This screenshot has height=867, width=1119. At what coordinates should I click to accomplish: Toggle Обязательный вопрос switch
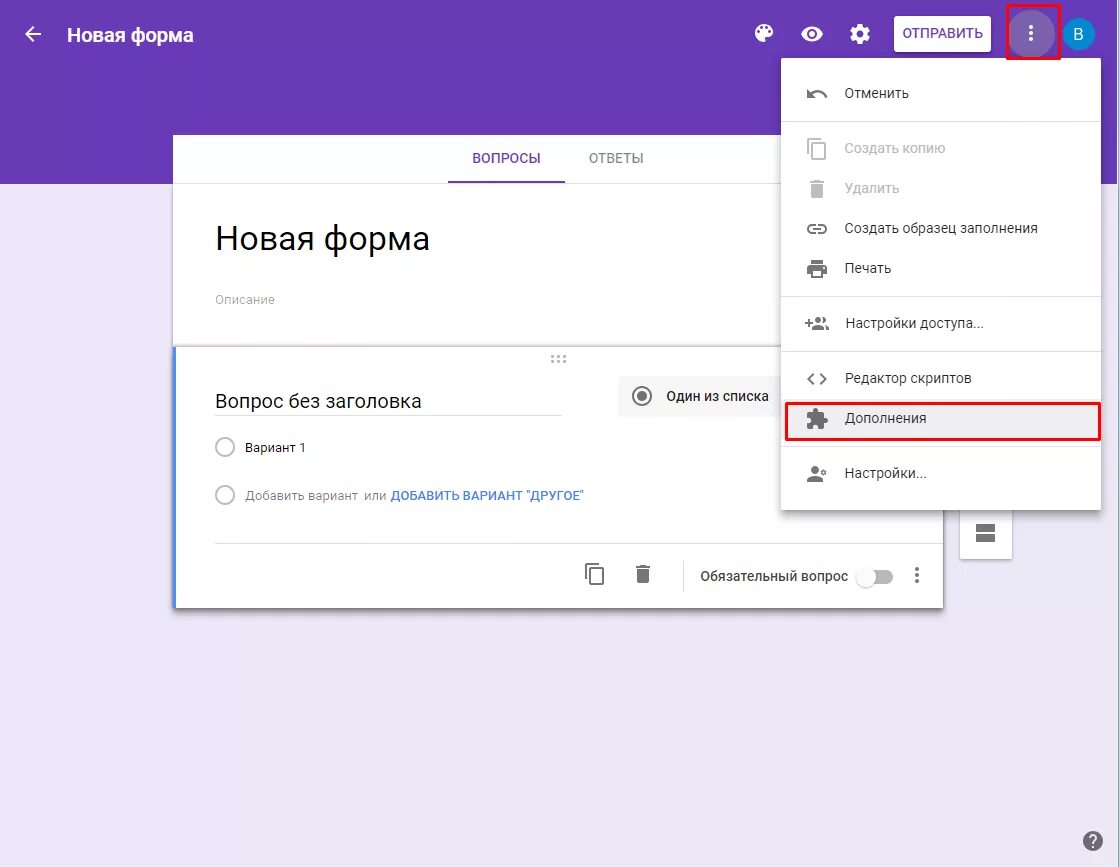875,577
